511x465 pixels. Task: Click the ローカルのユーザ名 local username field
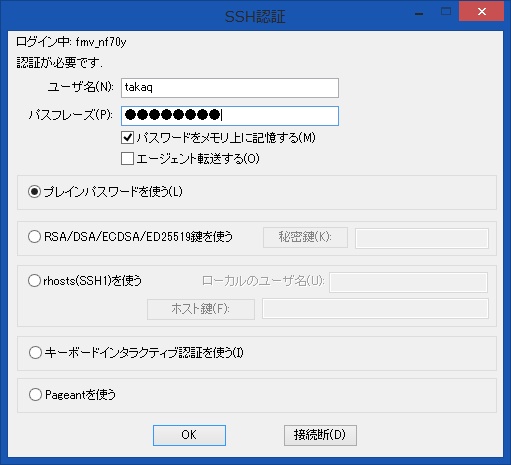point(408,282)
